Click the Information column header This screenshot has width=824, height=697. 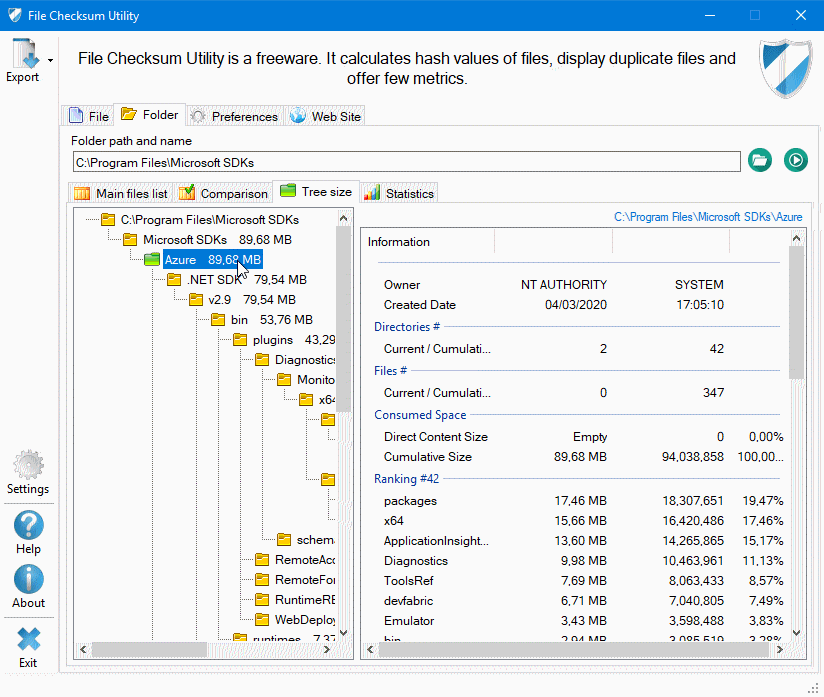399,241
